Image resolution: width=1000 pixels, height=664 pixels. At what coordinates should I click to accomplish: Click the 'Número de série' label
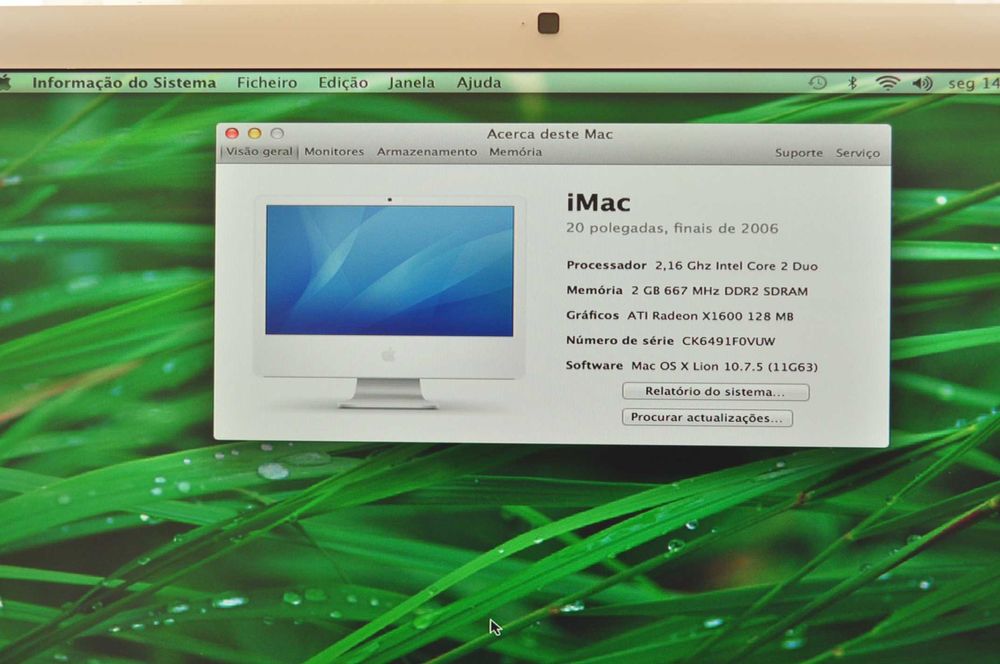click(620, 341)
